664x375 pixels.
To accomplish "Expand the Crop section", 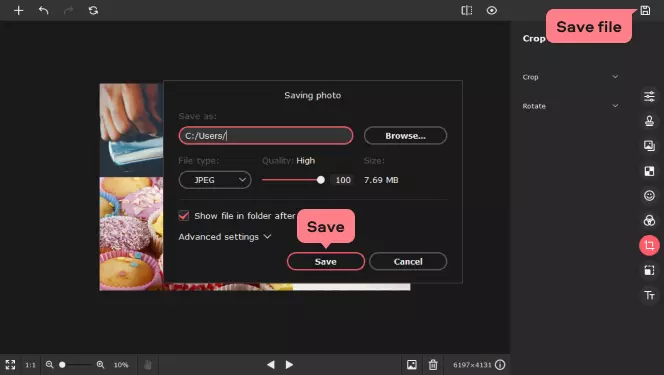I will (570, 77).
